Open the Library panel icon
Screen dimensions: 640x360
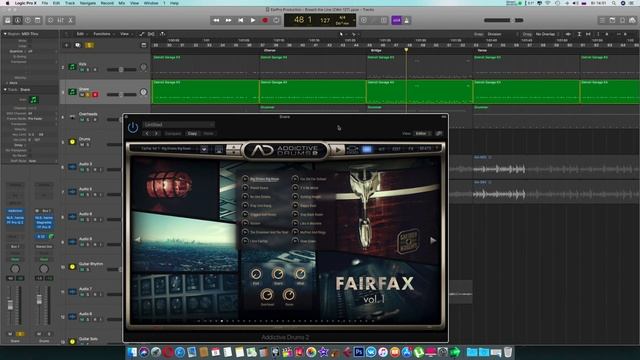tap(8, 20)
